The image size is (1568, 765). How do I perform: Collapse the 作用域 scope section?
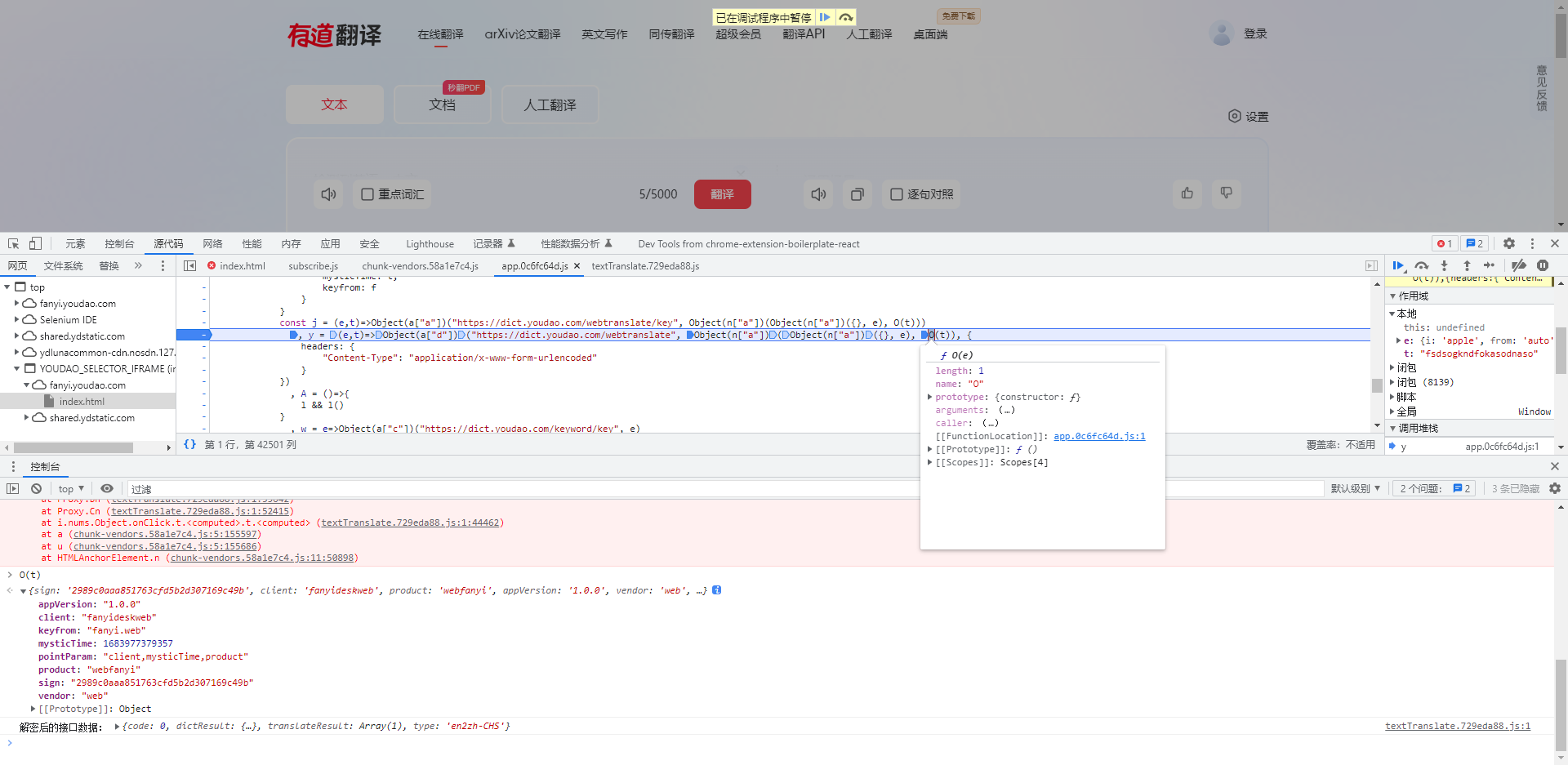click(x=1393, y=296)
